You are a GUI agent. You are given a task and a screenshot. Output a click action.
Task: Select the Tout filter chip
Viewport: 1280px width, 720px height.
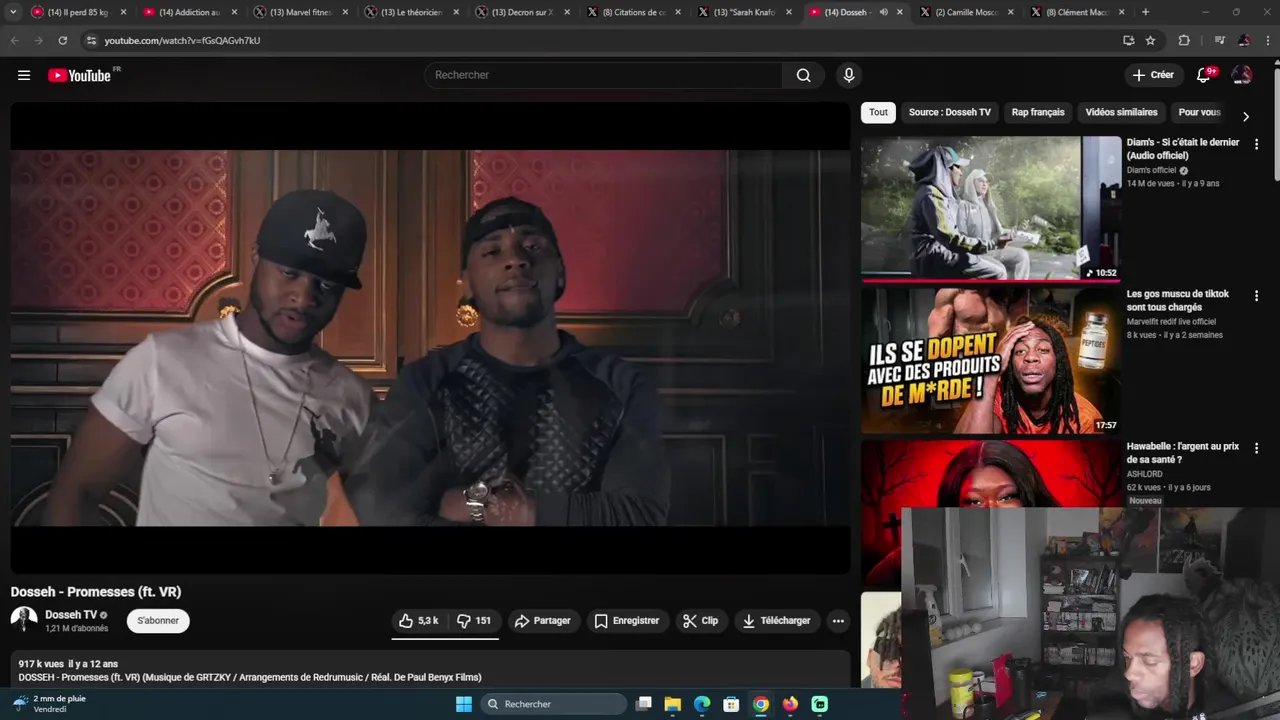878,112
